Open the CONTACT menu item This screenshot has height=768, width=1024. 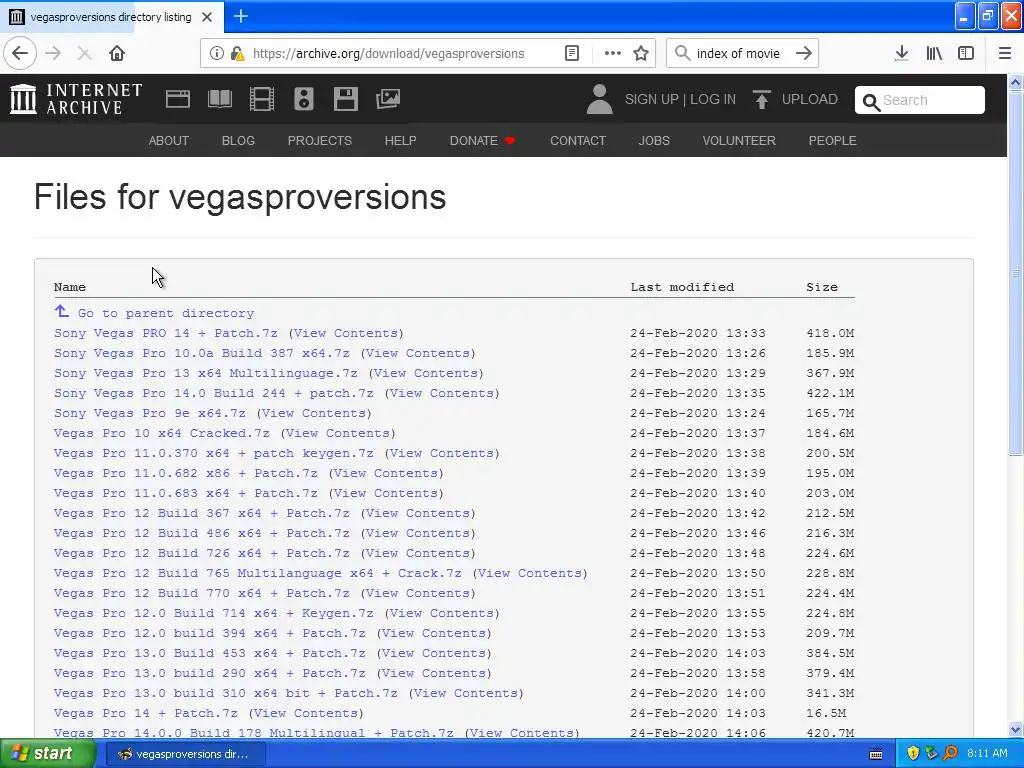click(578, 140)
